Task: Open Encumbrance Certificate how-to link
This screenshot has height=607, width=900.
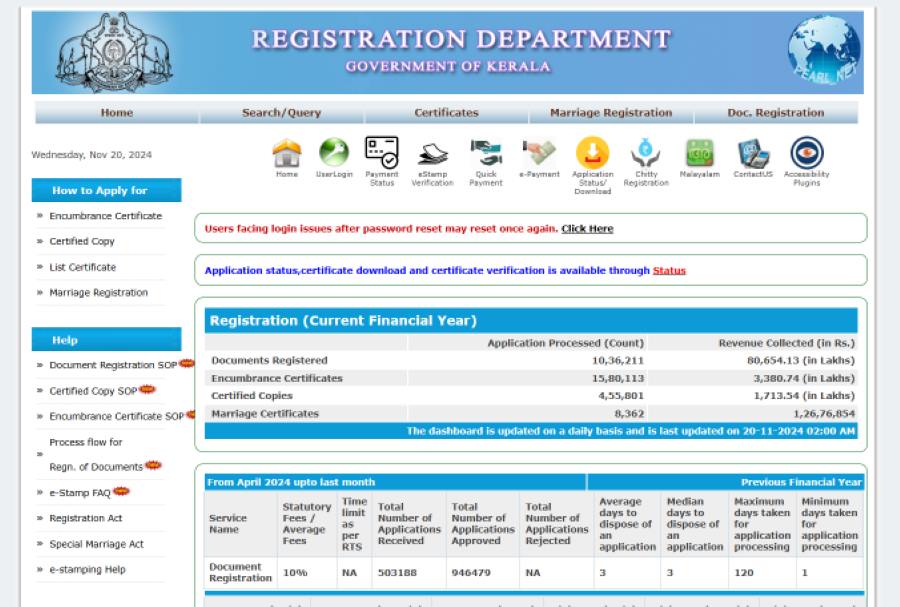Action: point(106,216)
